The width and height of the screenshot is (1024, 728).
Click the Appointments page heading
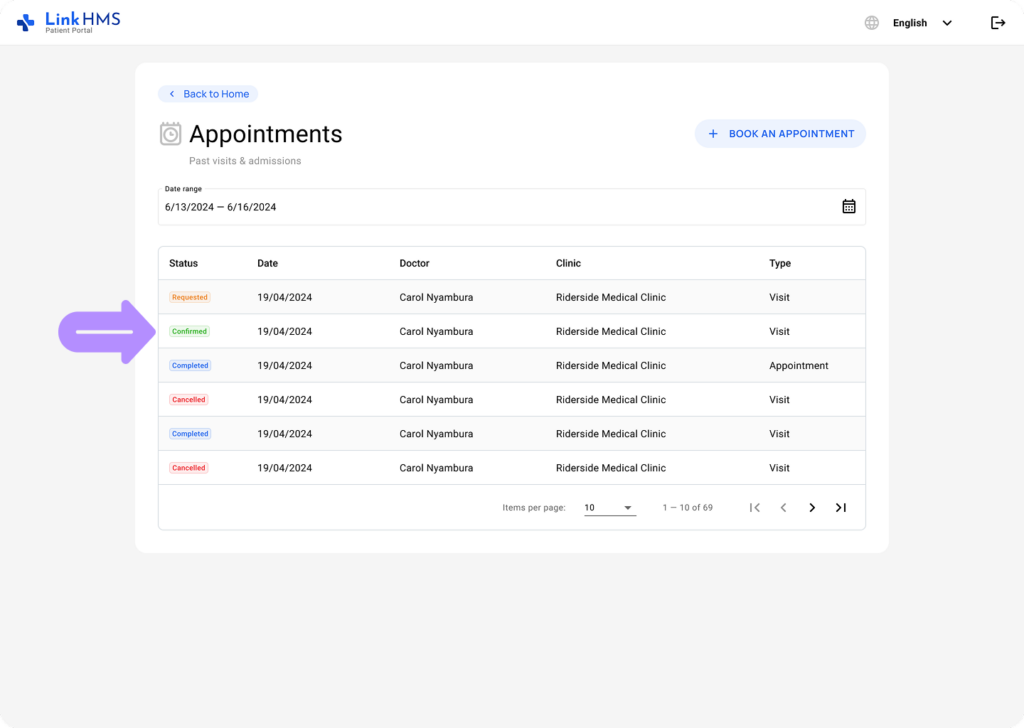(x=265, y=134)
